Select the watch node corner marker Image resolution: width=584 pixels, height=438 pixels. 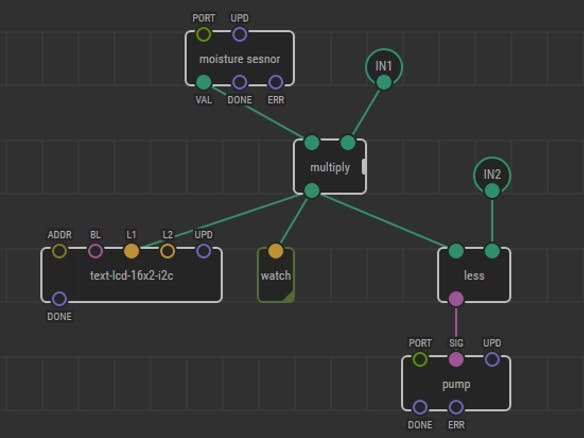[x=289, y=296]
